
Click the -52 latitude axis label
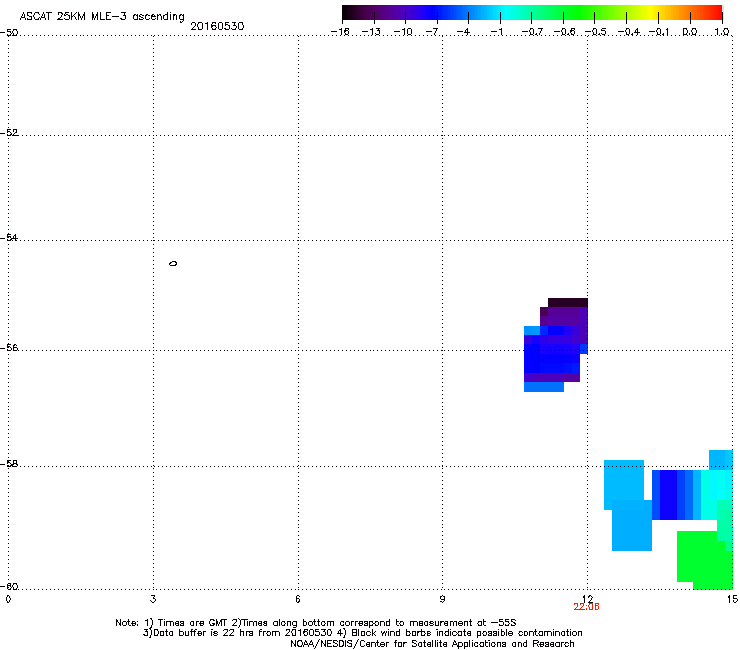[x=9, y=133]
